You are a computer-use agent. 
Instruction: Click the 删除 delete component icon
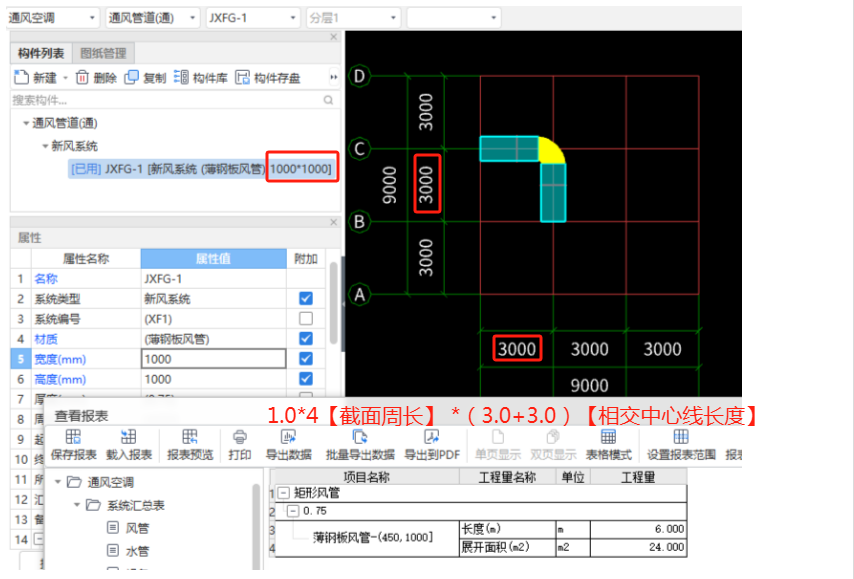82,77
